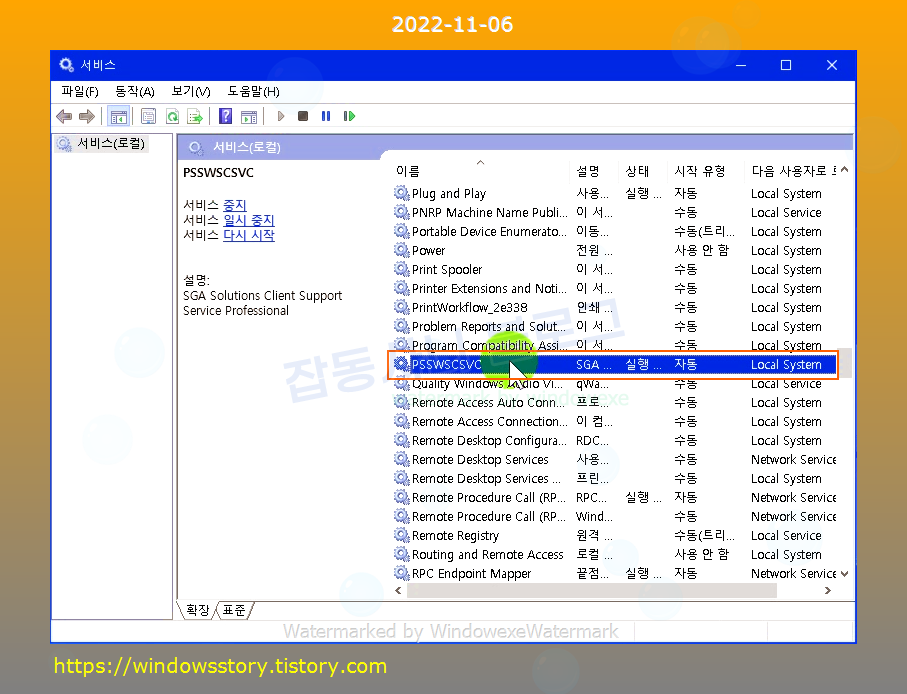Select Remote Access Auto Connection service
Screen dimensions: 907x694
pos(614,402)
